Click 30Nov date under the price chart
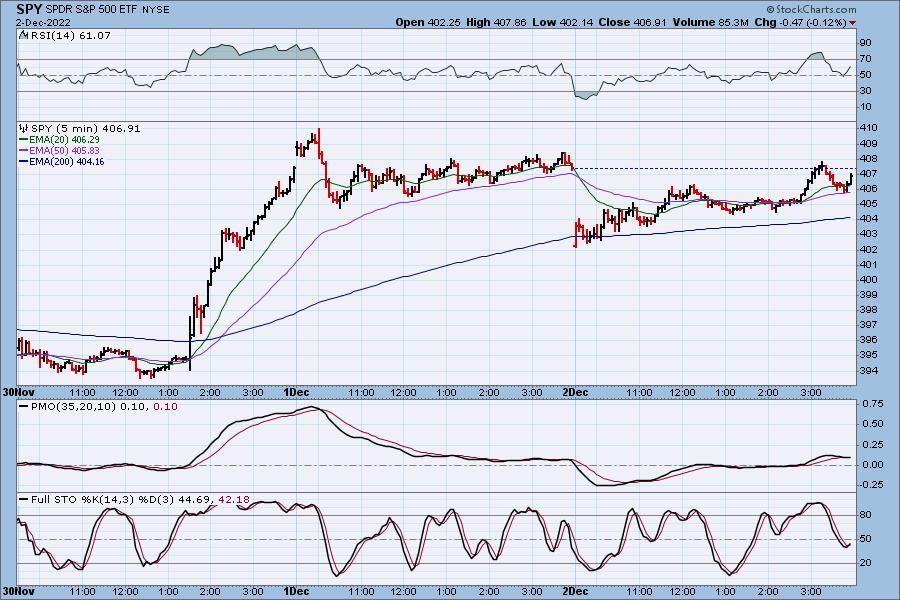Viewport: 900px width, 600px height. point(20,393)
